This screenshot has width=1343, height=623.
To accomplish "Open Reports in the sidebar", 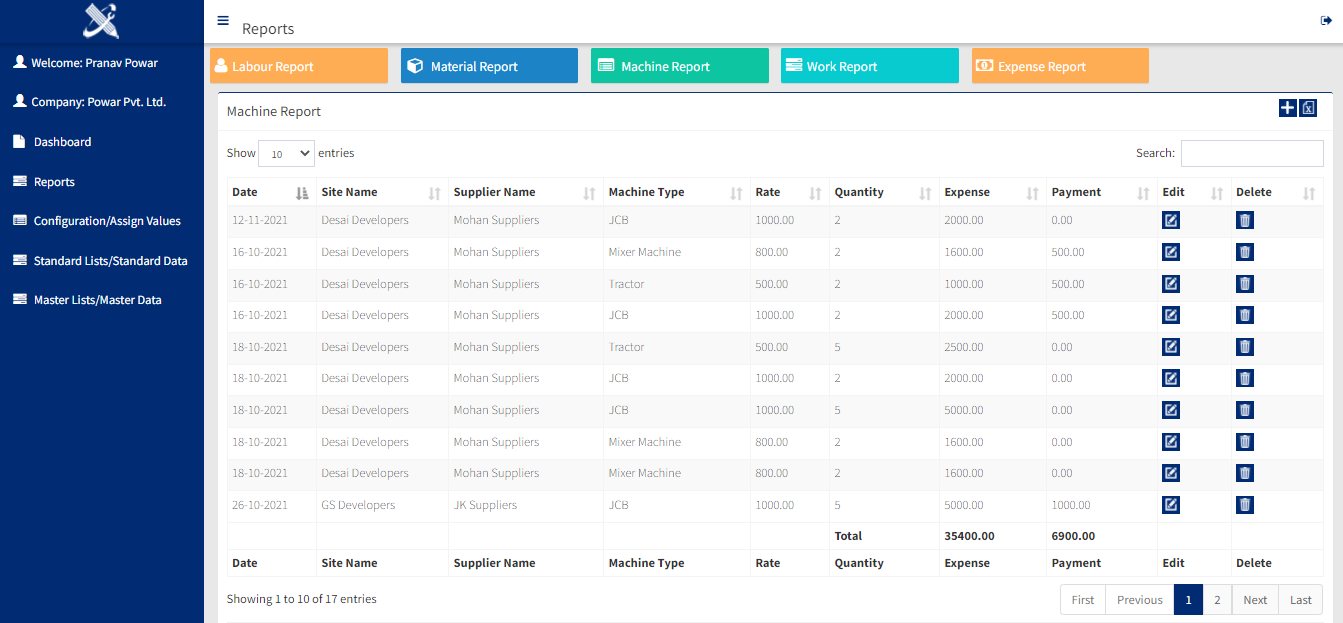I will pyautogui.click(x=54, y=182).
